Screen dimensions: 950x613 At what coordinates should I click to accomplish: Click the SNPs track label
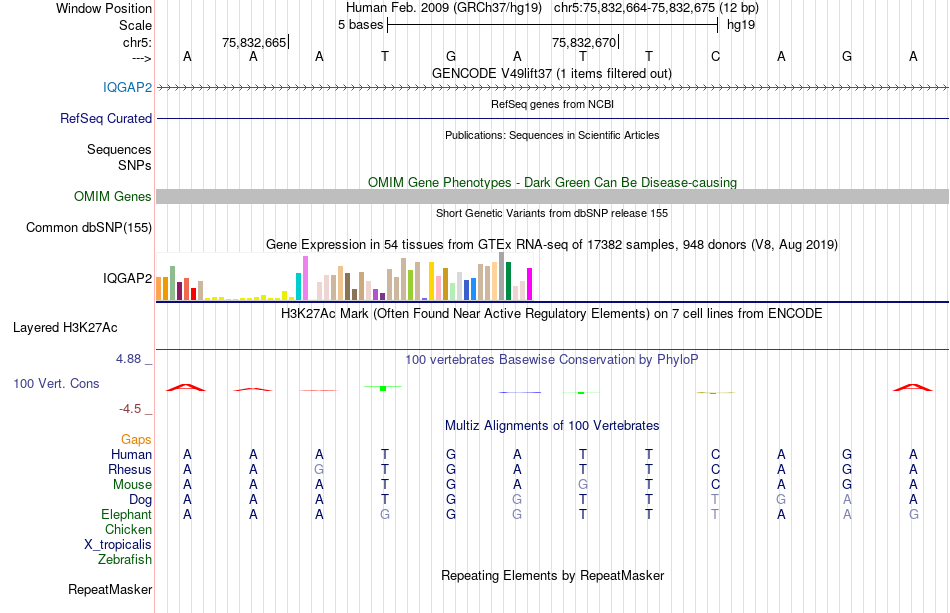pos(135,165)
